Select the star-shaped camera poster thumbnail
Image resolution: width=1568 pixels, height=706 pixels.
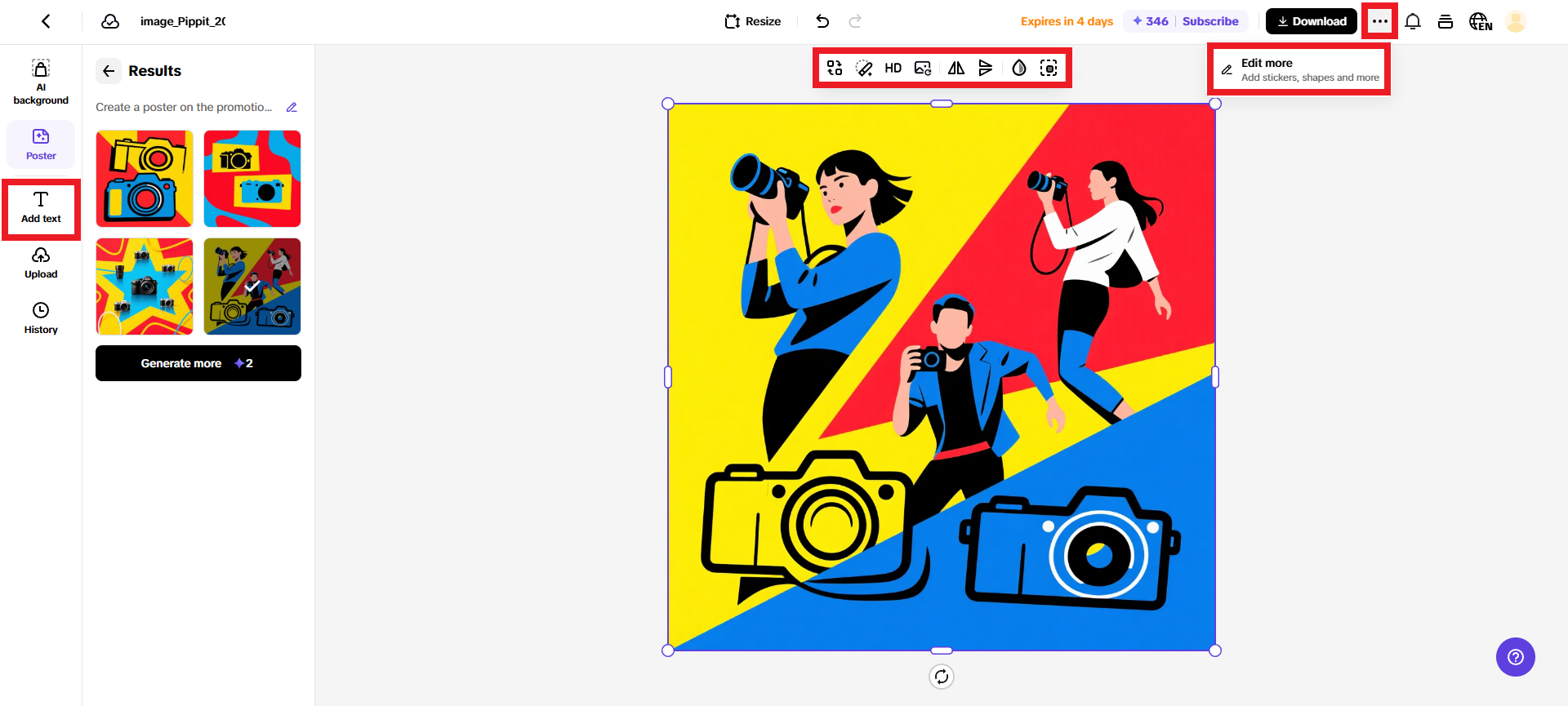click(145, 286)
